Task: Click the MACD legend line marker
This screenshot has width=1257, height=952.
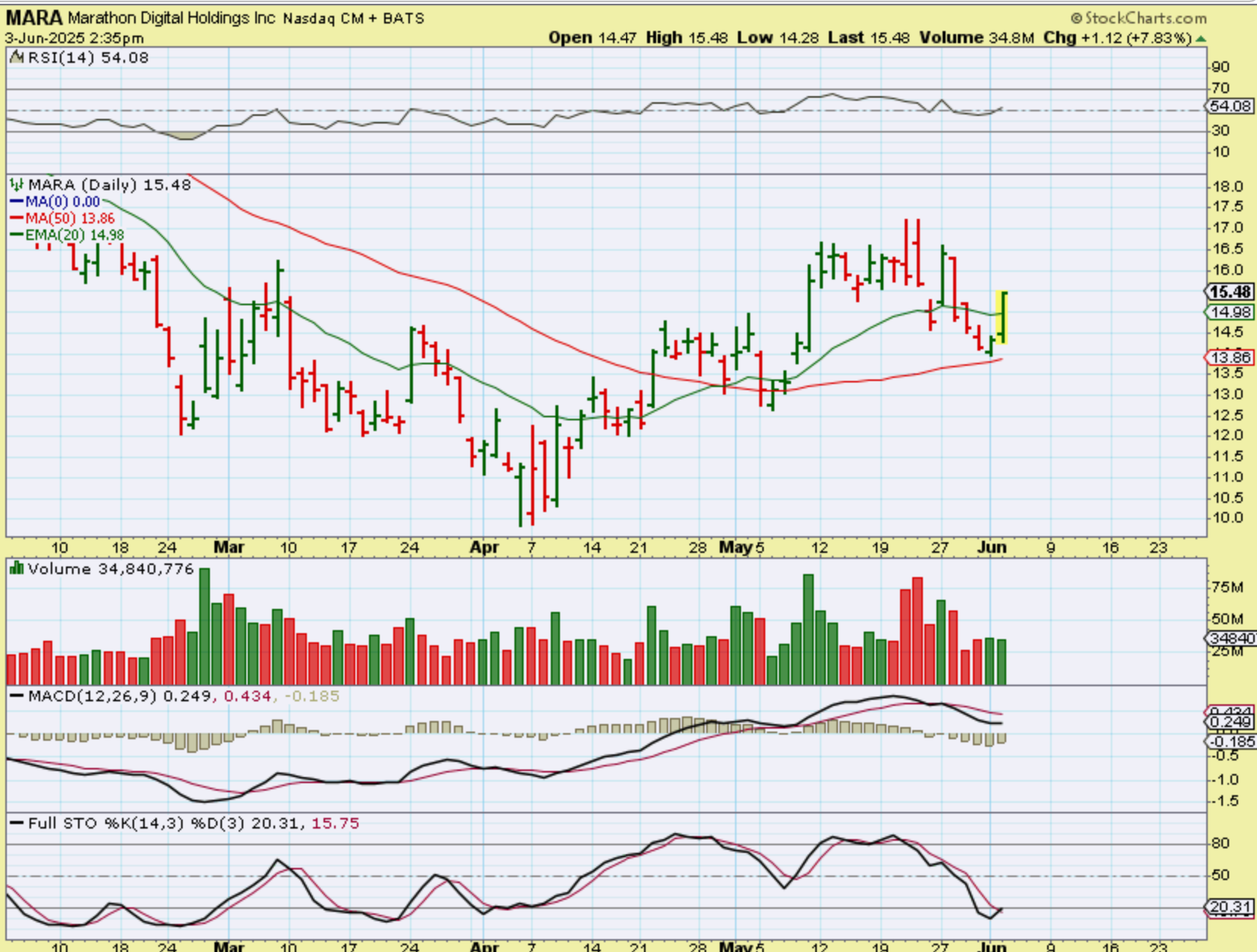Action: pyautogui.click(x=16, y=695)
